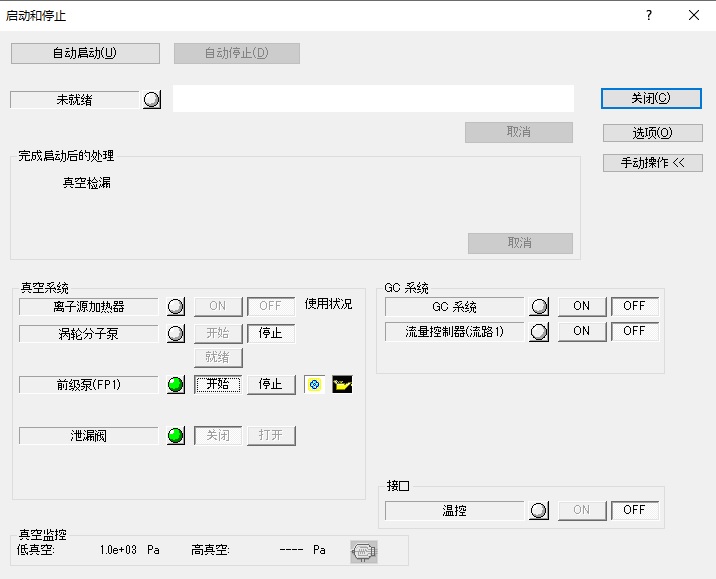Click the vacuum gauge icon in 真空监控
Viewport: 716px width, 579px height.
coord(364,551)
